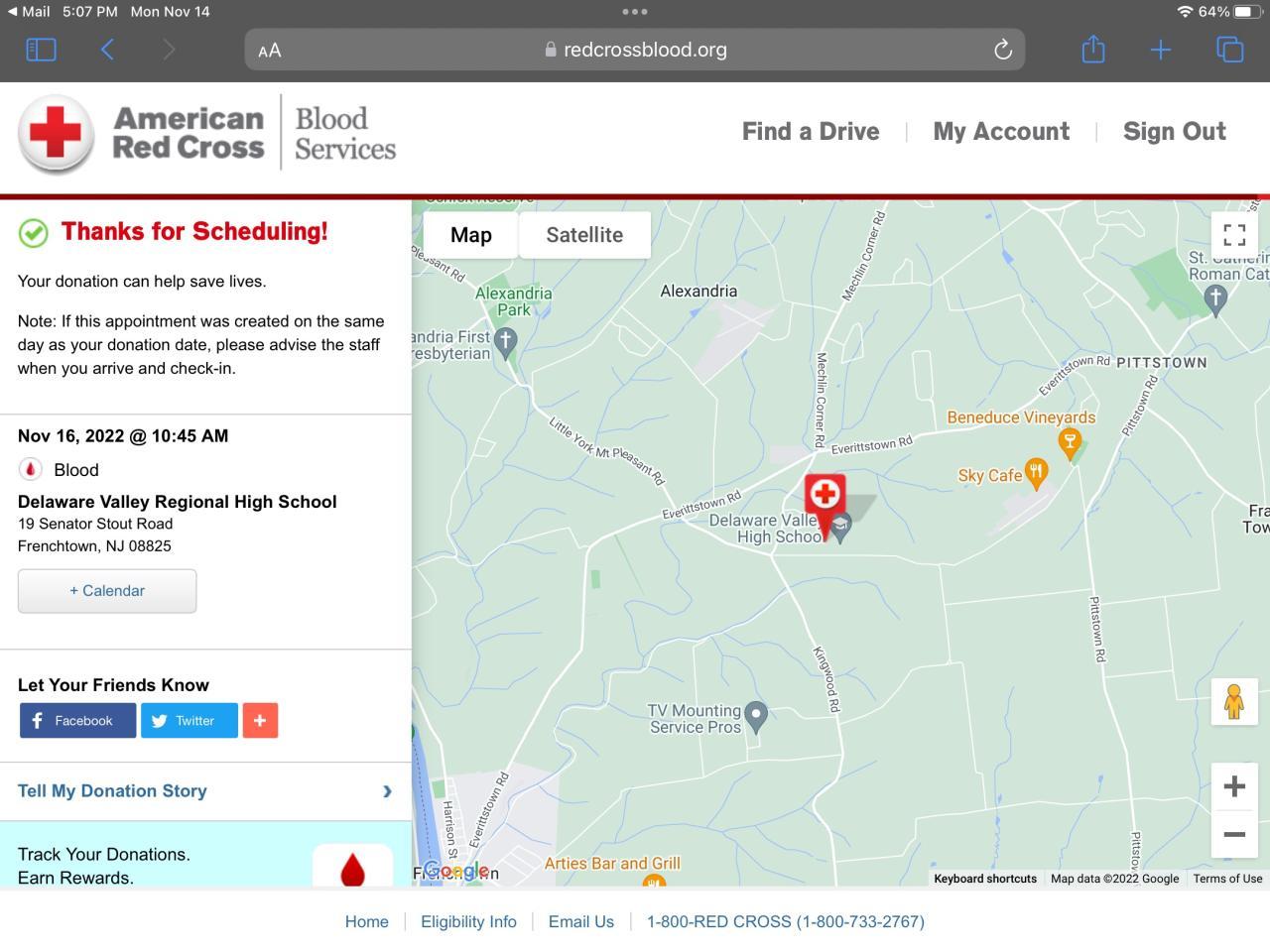
Task: Open Safari sidebar panel
Action: [x=41, y=50]
